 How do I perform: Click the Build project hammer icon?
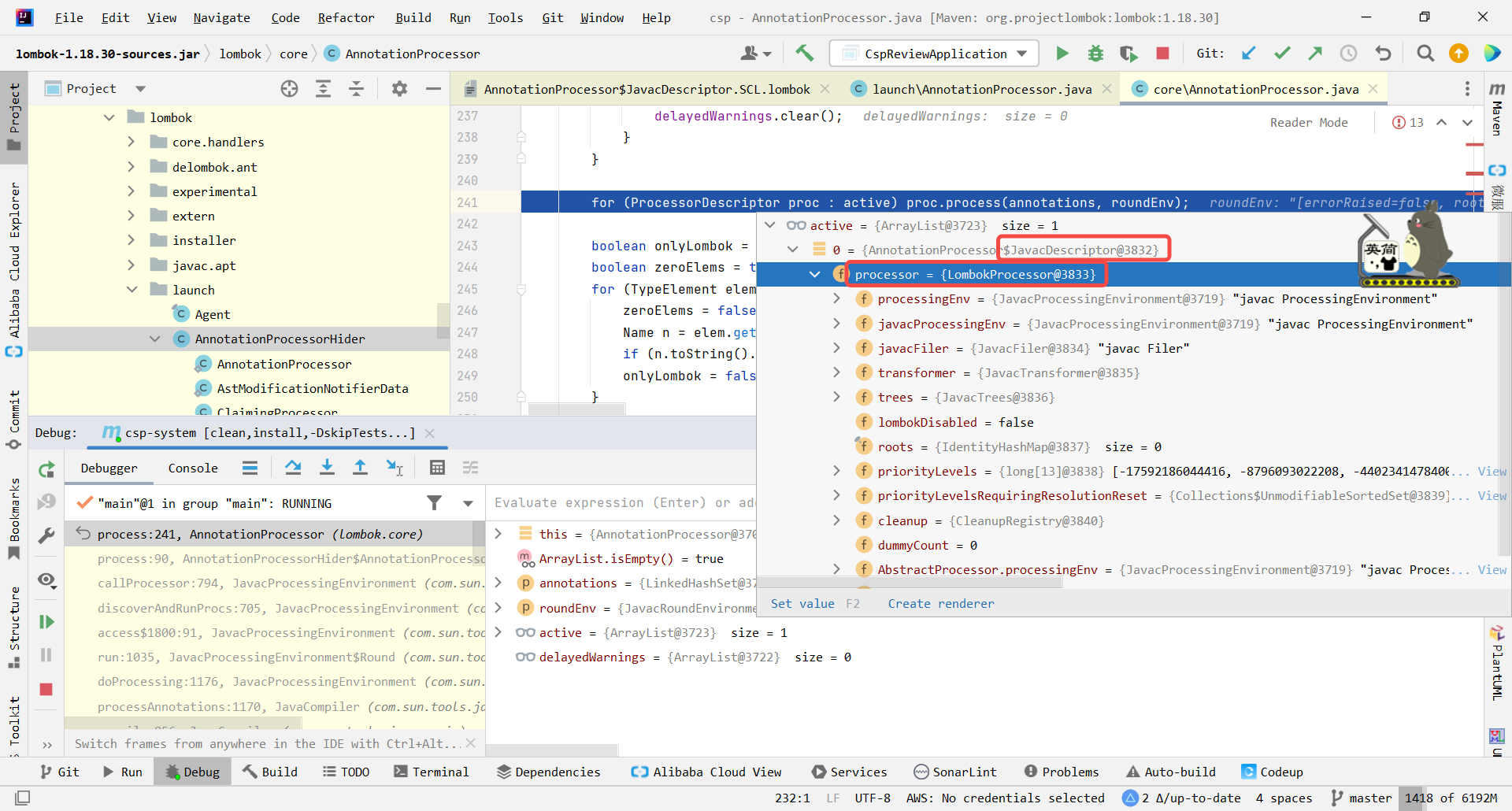pos(804,53)
